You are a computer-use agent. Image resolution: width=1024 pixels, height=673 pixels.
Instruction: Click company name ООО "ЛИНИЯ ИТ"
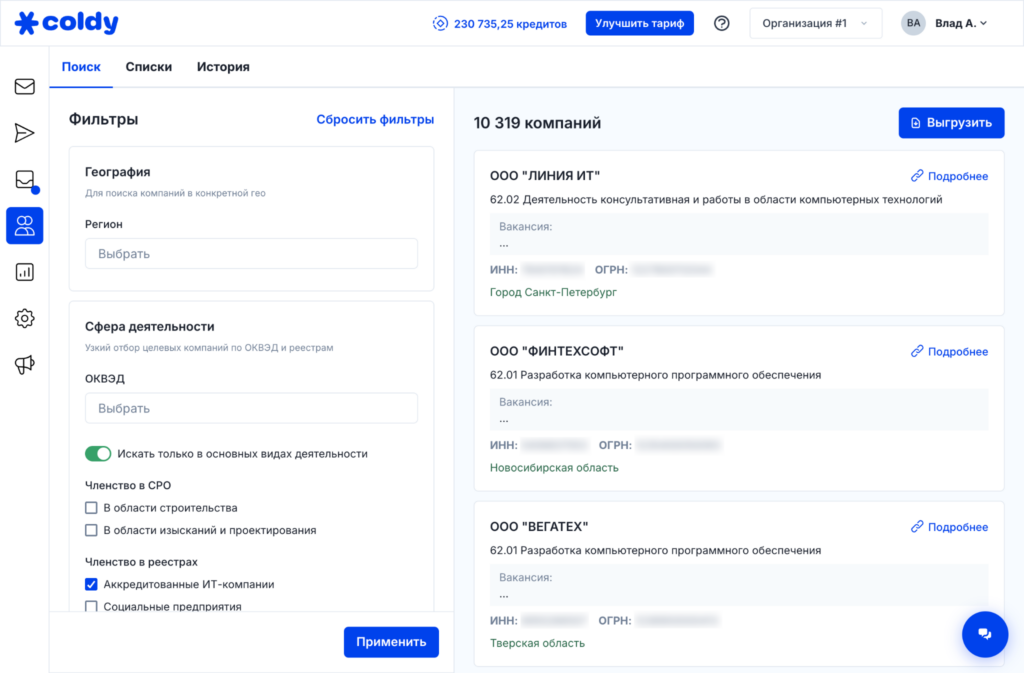pyautogui.click(x=545, y=176)
